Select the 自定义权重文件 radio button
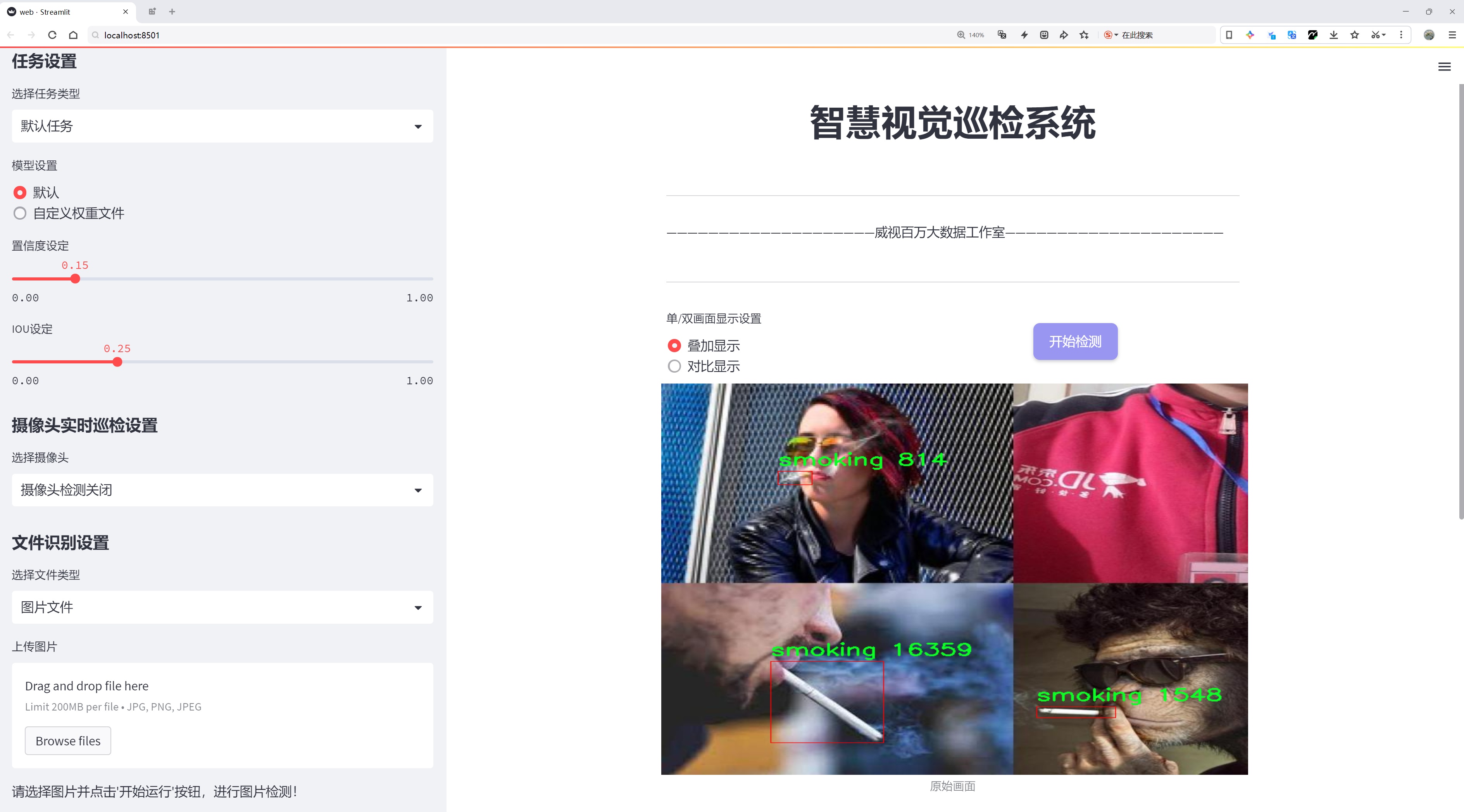The width and height of the screenshot is (1464, 812). tap(20, 213)
